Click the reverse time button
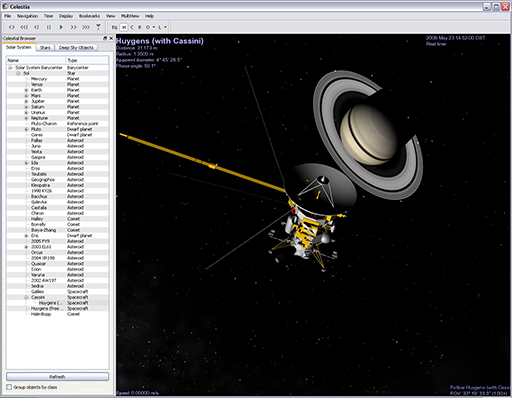512x398 pixels. [12, 27]
